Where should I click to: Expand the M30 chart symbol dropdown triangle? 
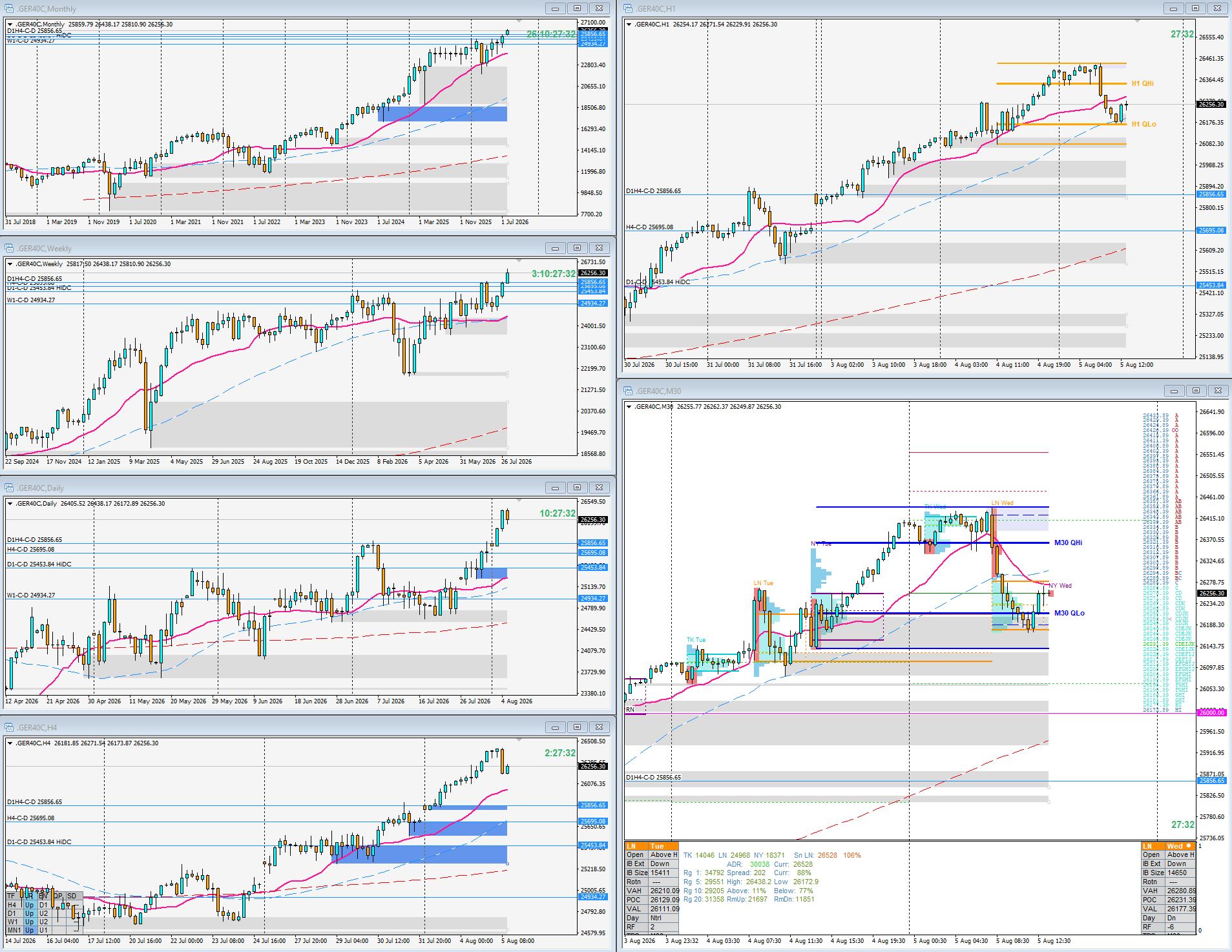coord(629,407)
